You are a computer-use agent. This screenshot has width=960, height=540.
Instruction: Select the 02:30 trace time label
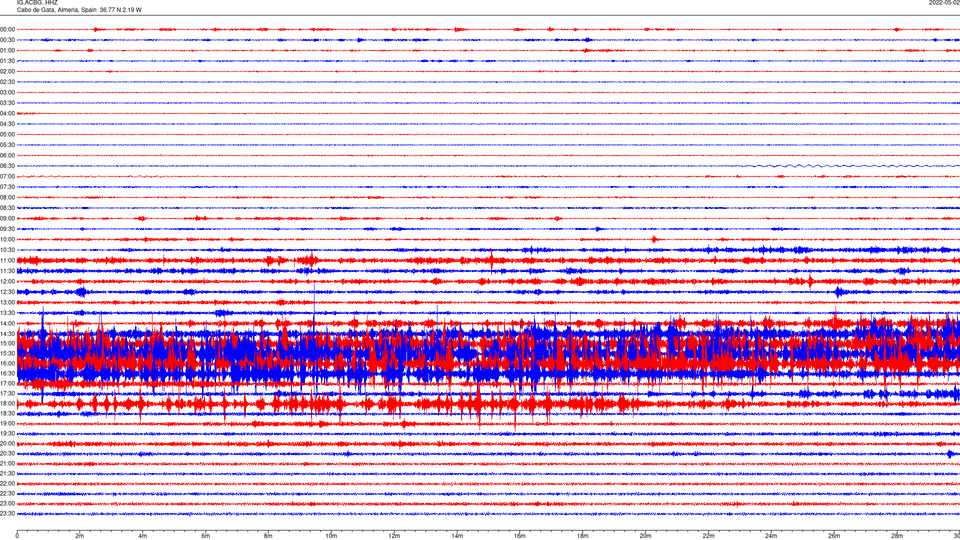coord(7,82)
